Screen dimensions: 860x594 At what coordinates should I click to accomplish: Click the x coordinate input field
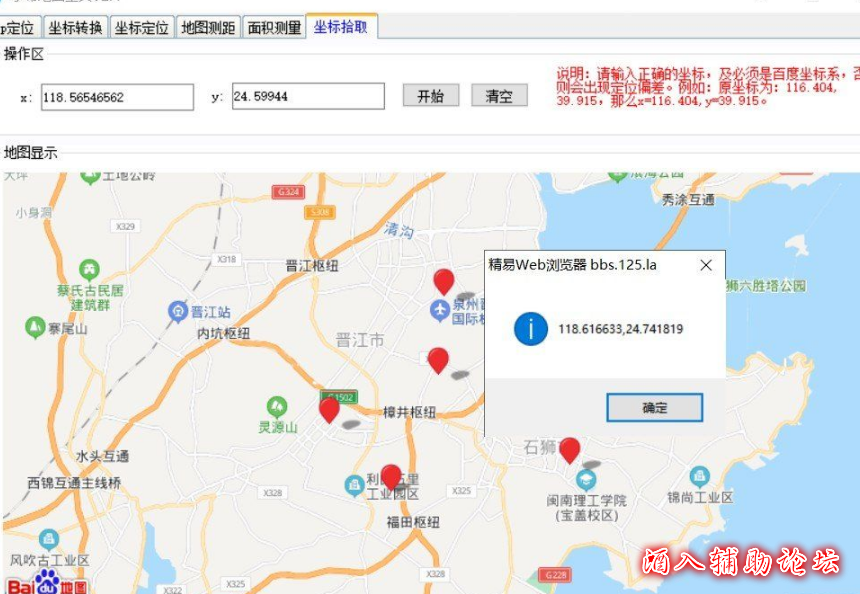pos(117,97)
